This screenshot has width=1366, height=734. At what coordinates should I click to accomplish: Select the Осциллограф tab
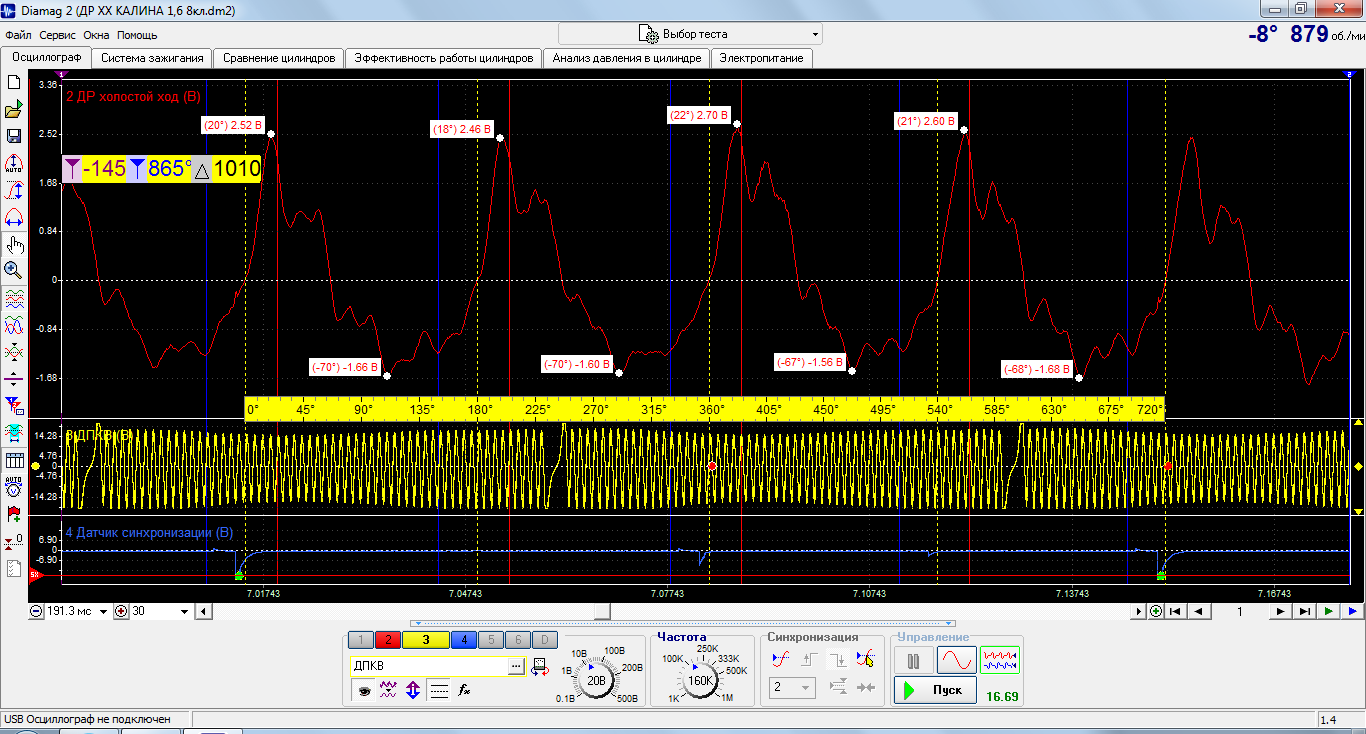(x=46, y=57)
